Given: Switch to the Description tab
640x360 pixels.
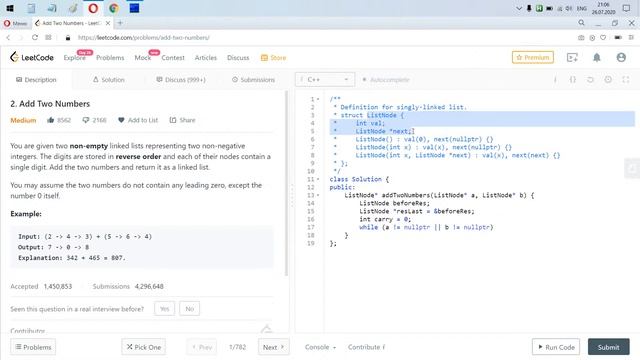Looking at the screenshot, I should click(x=36, y=80).
